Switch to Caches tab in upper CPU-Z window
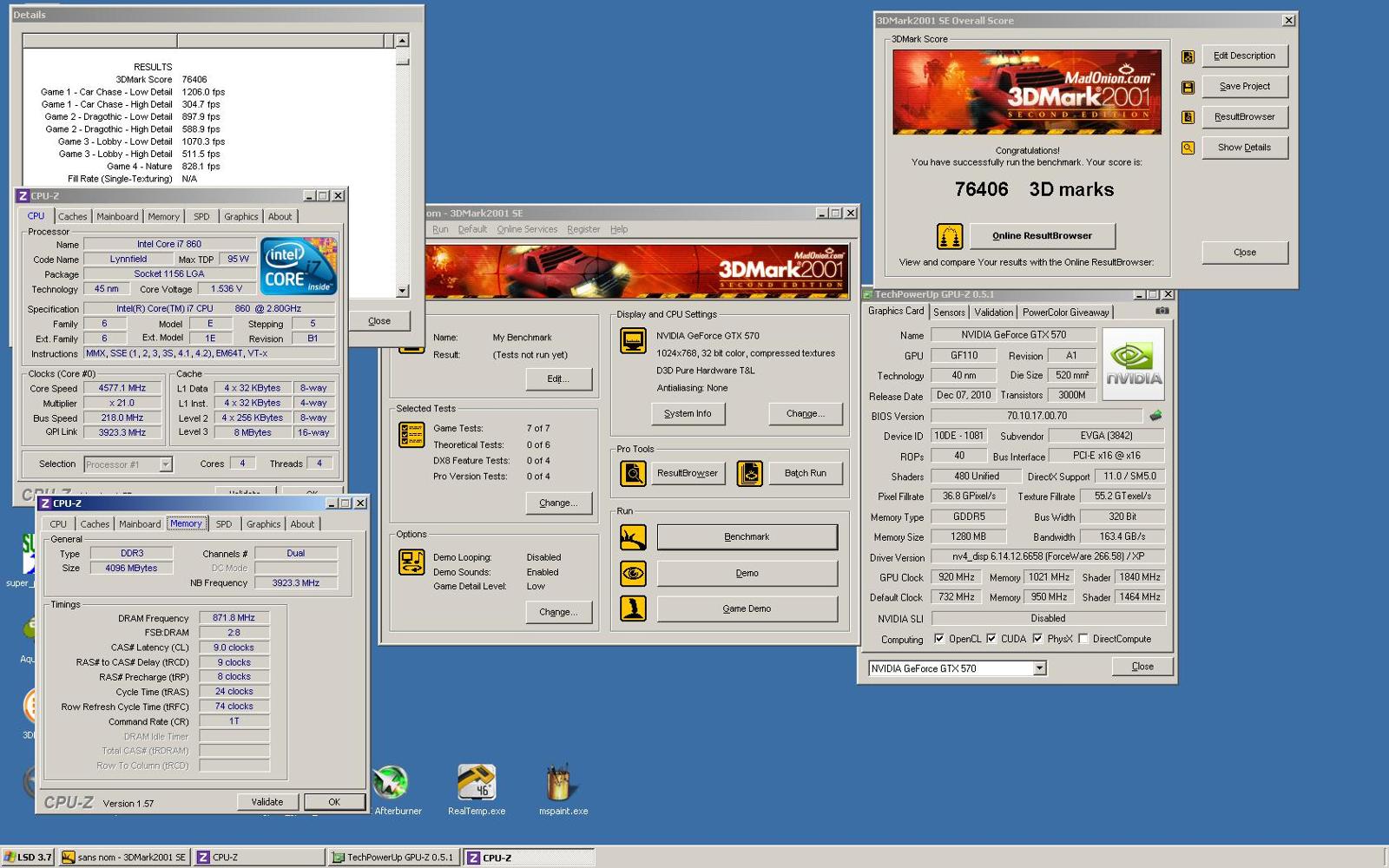The image size is (1389, 868). click(72, 217)
